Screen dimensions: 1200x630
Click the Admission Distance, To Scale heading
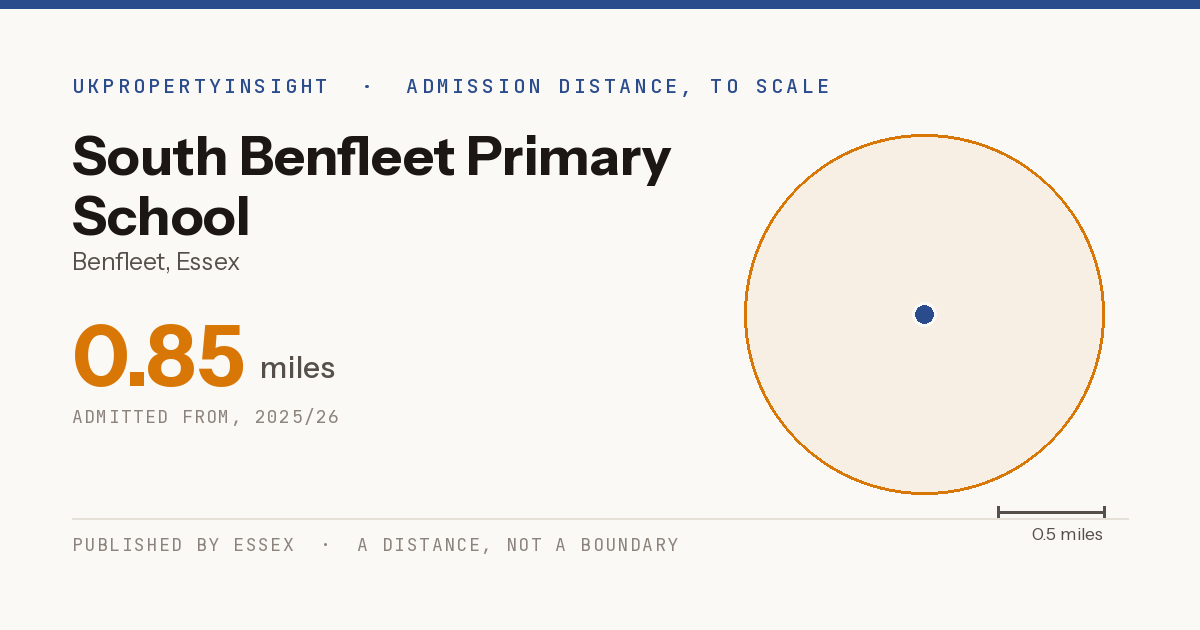coord(618,87)
